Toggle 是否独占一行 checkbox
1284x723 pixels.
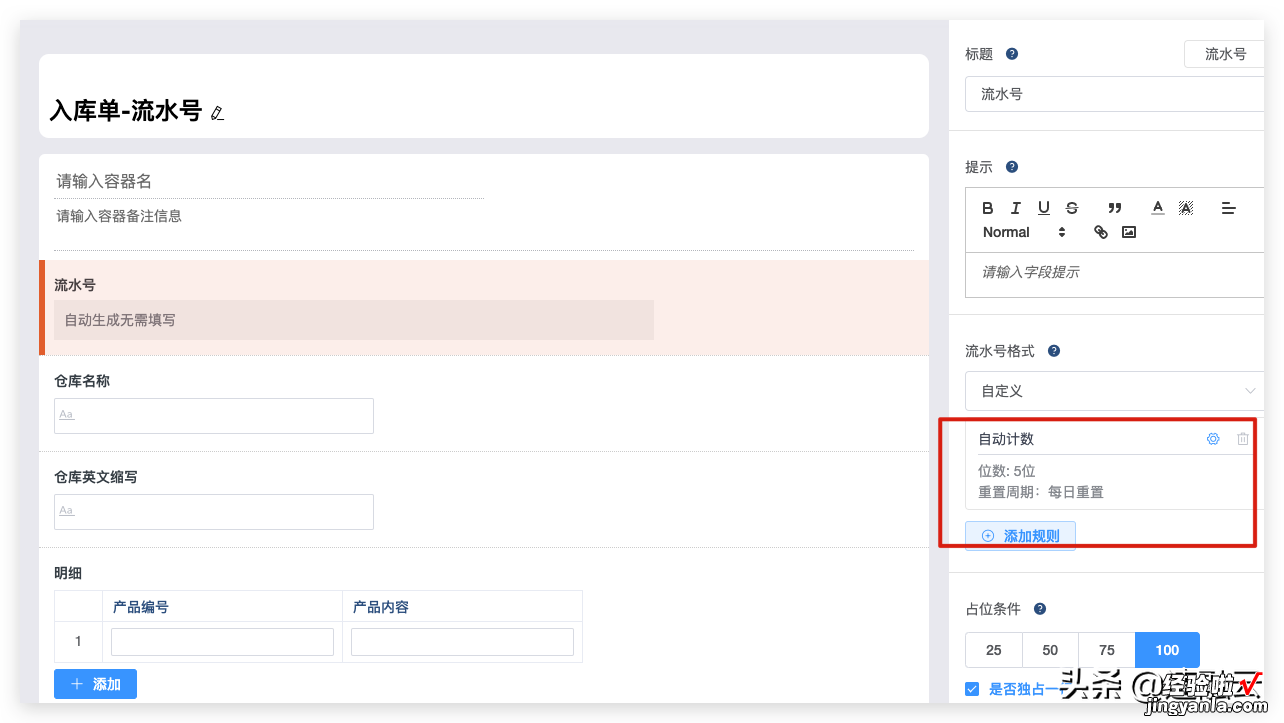click(x=972, y=689)
